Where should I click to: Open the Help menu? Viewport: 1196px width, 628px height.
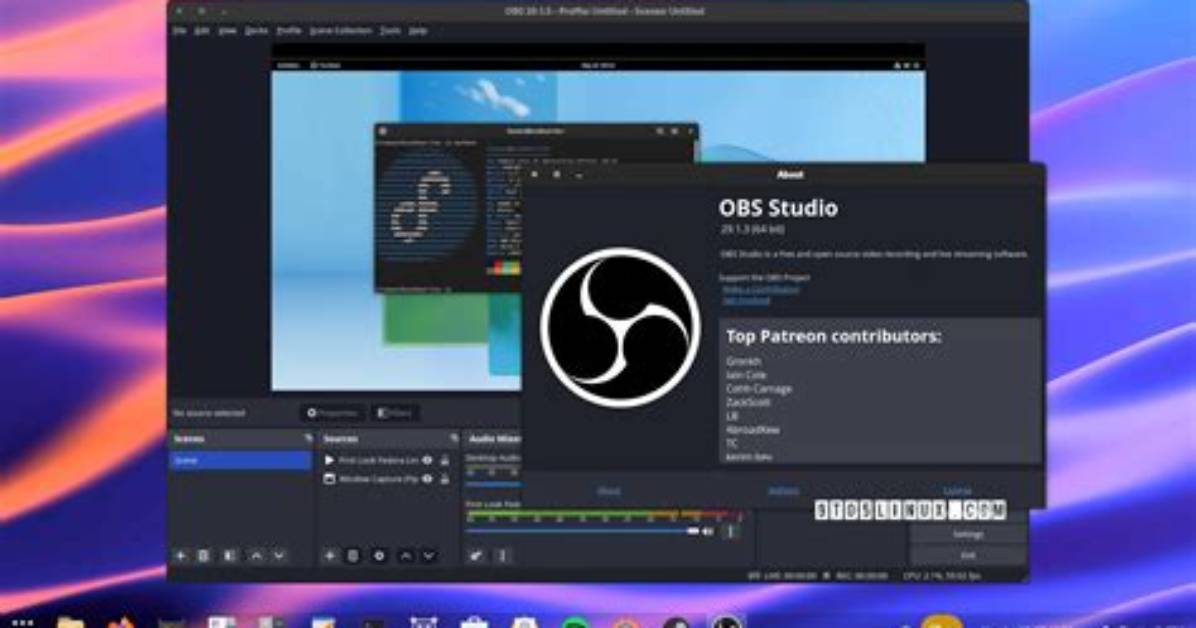(418, 31)
